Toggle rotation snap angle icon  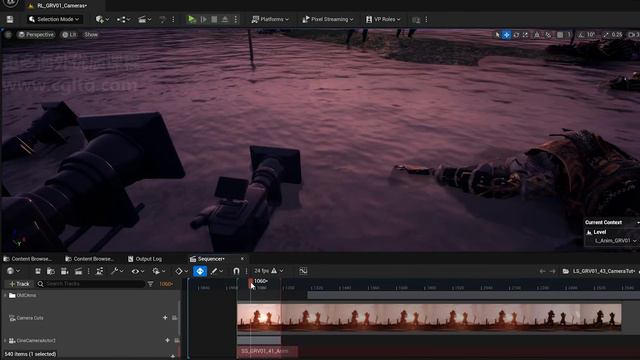581,35
